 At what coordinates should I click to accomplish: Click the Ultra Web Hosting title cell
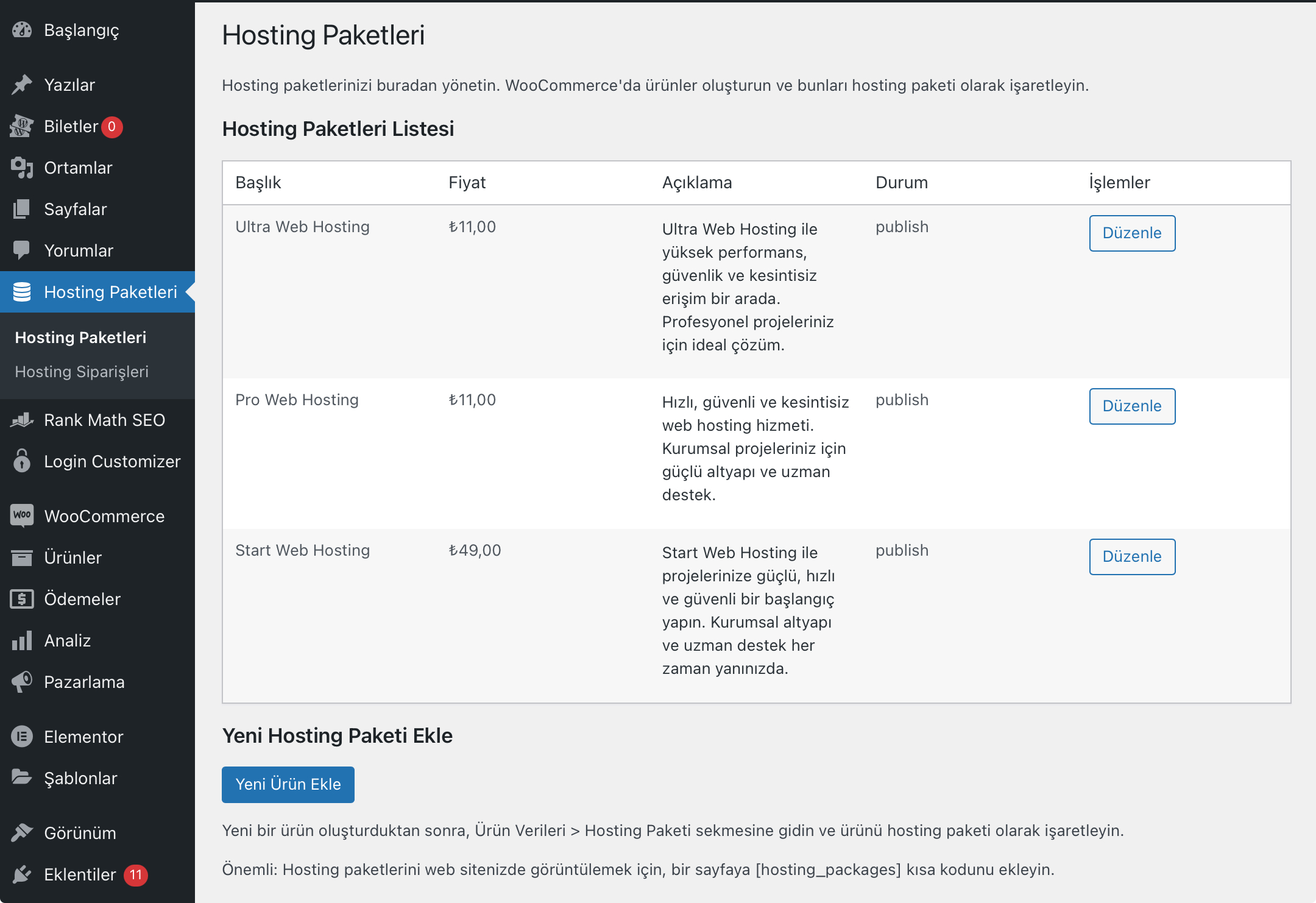(x=302, y=227)
